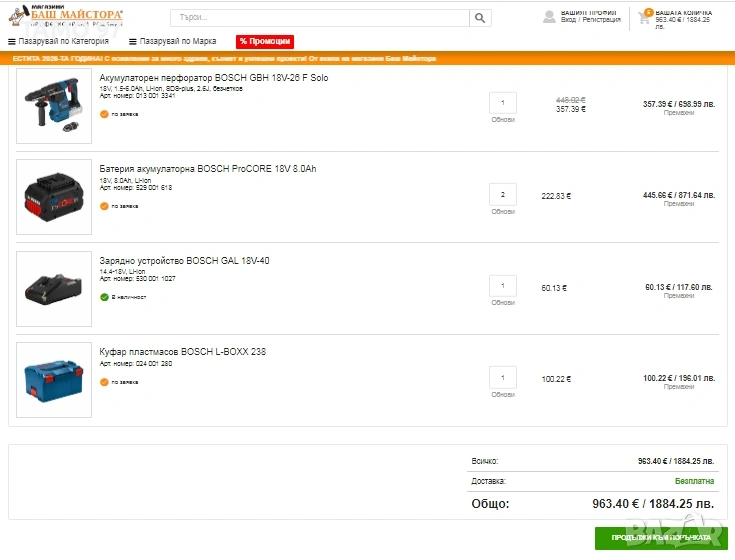
Task: Open the % Промоции tab
Action: click(x=265, y=42)
